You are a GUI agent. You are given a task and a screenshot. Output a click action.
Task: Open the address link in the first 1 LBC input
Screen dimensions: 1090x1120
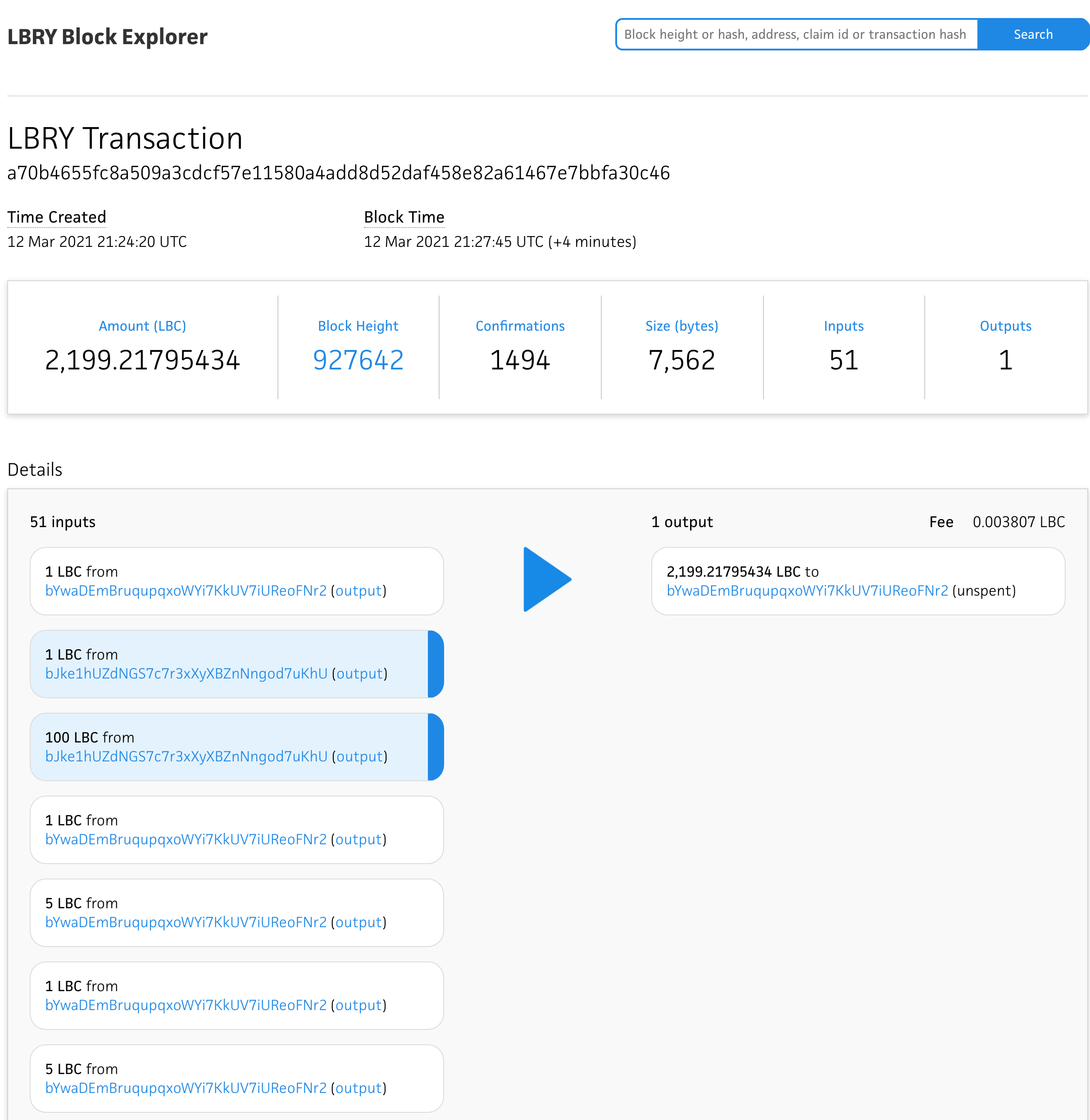pyautogui.click(x=186, y=590)
